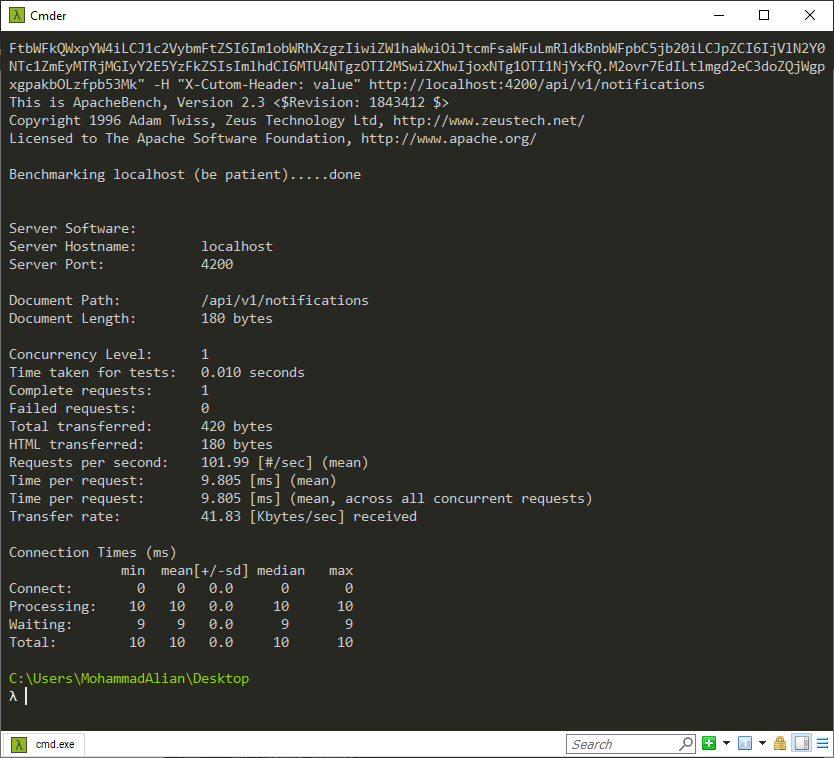
Task: Click the Cmder lambda icon in title bar
Action: [x=15, y=15]
